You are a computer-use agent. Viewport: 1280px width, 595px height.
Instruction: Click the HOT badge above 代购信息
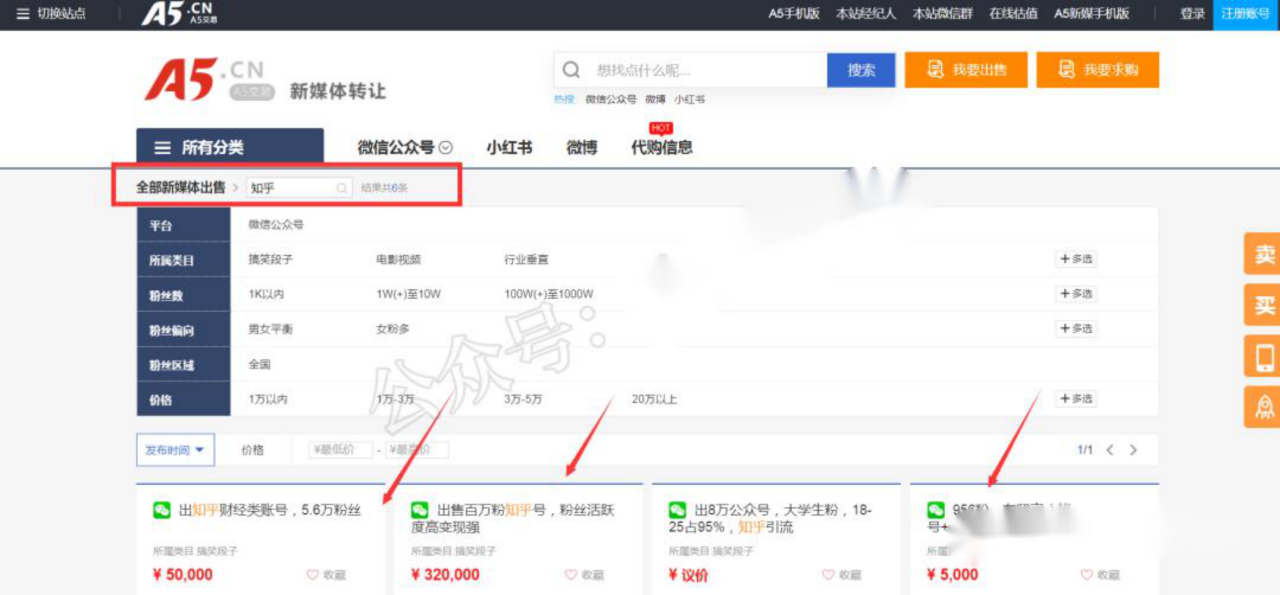[x=660, y=128]
